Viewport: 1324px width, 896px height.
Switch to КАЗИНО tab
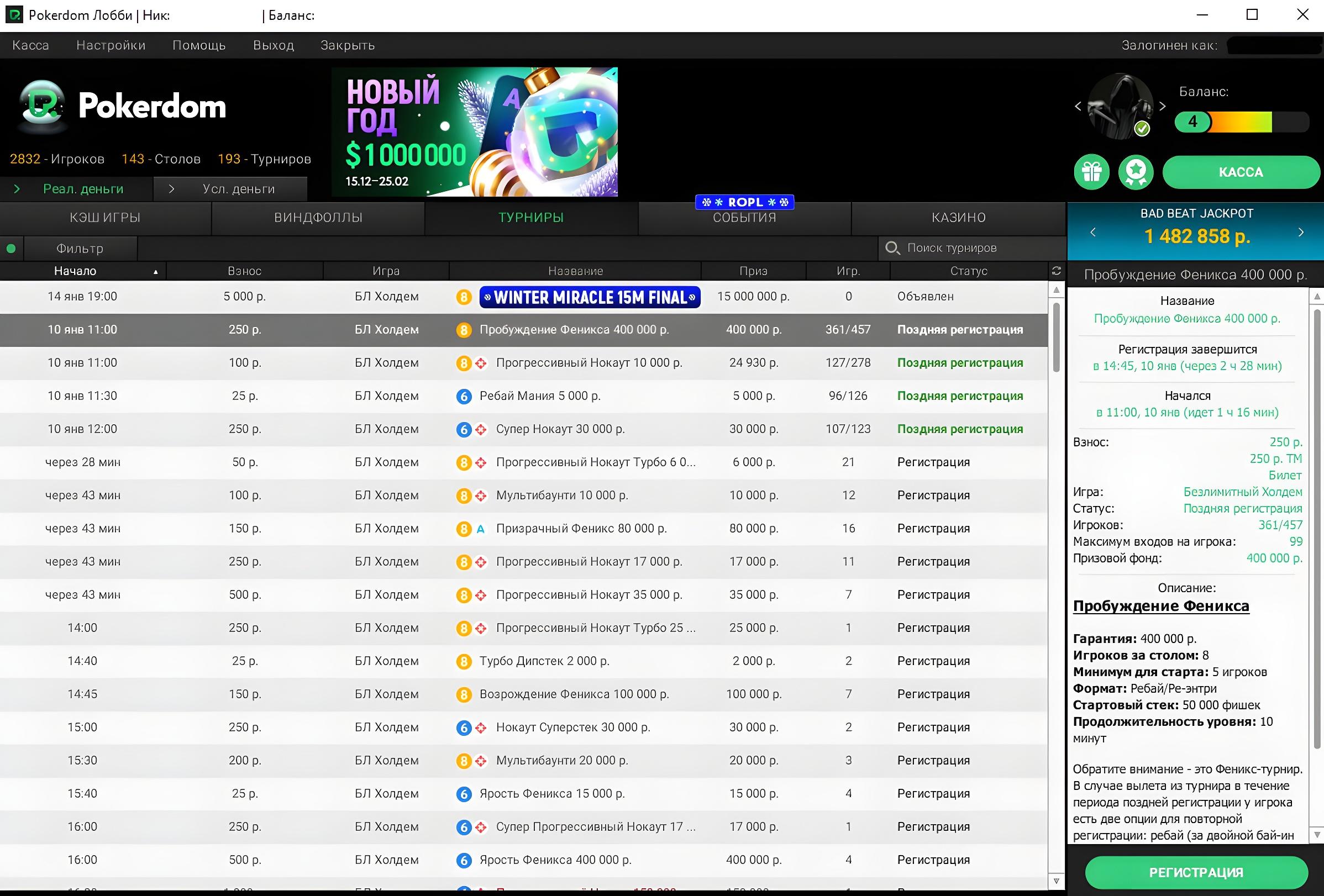pos(958,218)
